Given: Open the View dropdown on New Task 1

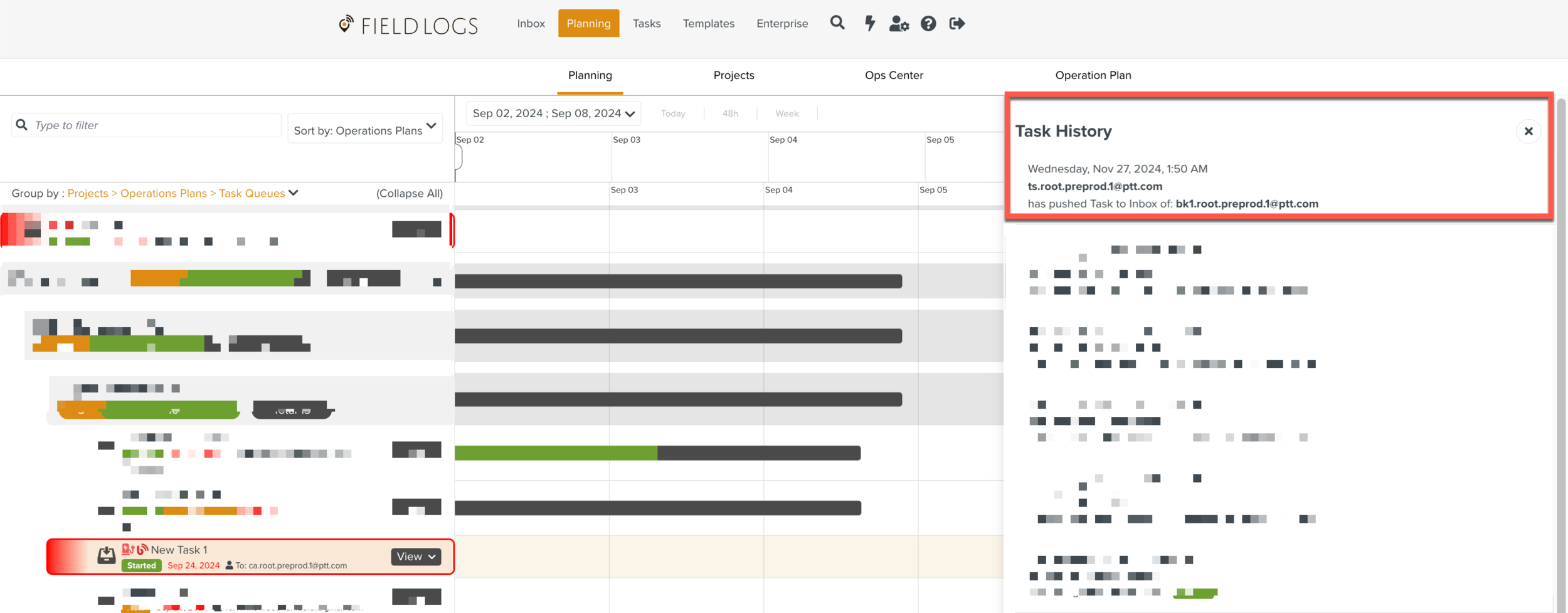Looking at the screenshot, I should point(416,557).
